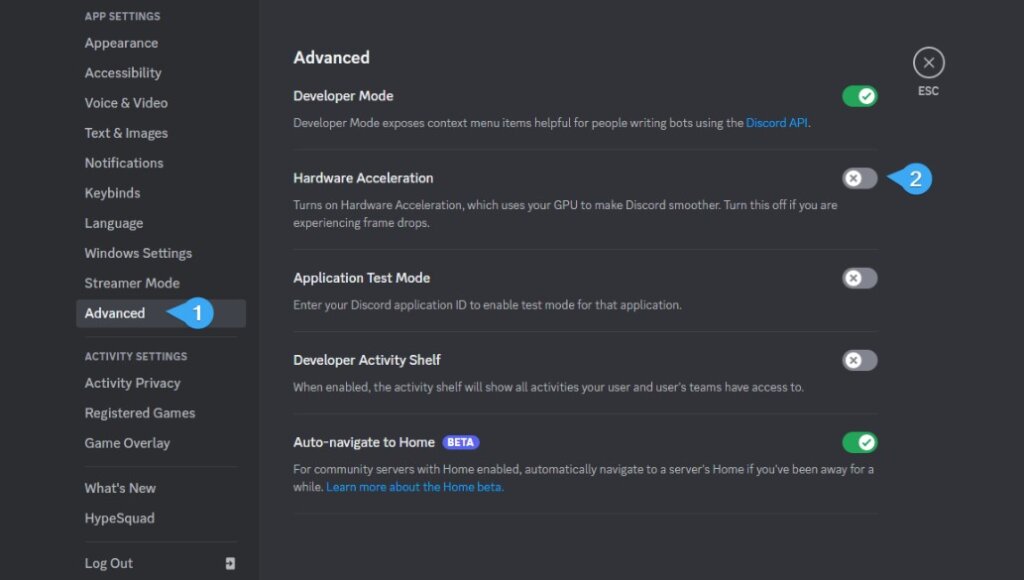Follow the Discord API link
The width and height of the screenshot is (1024, 580).
pos(776,123)
